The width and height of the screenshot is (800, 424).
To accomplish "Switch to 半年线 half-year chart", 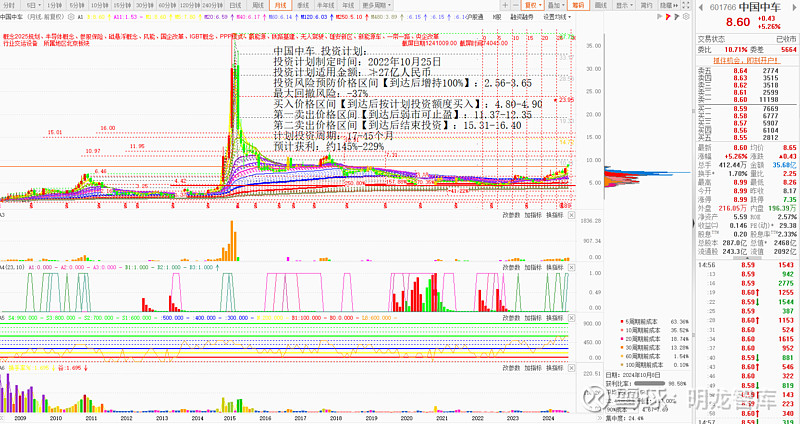I will tap(326, 5).
